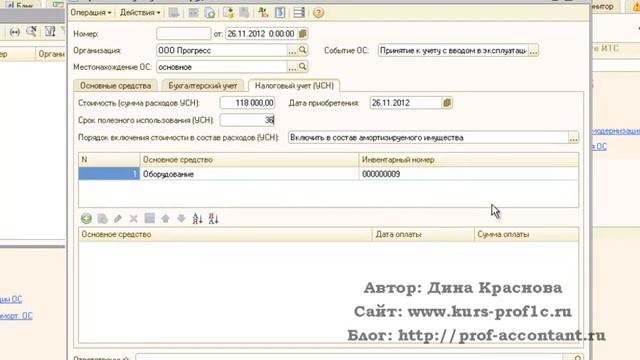640x360 pixels.
Task: Select the Оборудование cell in the table
Action: (249, 174)
